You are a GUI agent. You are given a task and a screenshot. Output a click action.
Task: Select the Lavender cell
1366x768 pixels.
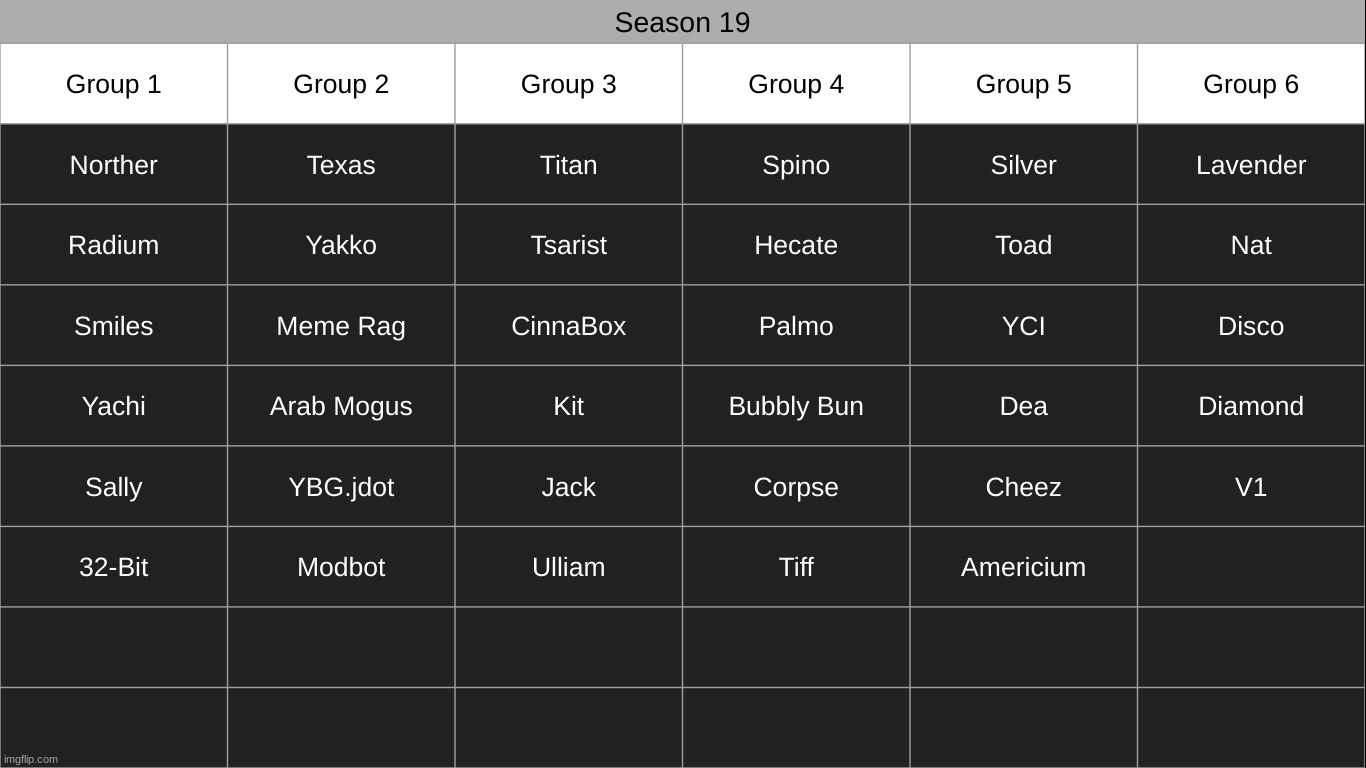coord(1251,165)
